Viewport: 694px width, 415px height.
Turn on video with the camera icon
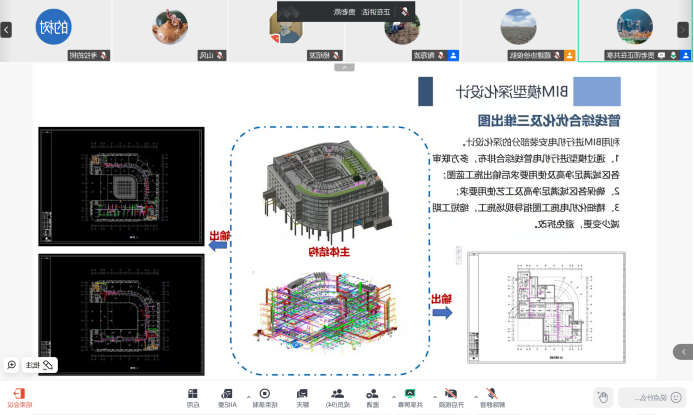(x=451, y=393)
